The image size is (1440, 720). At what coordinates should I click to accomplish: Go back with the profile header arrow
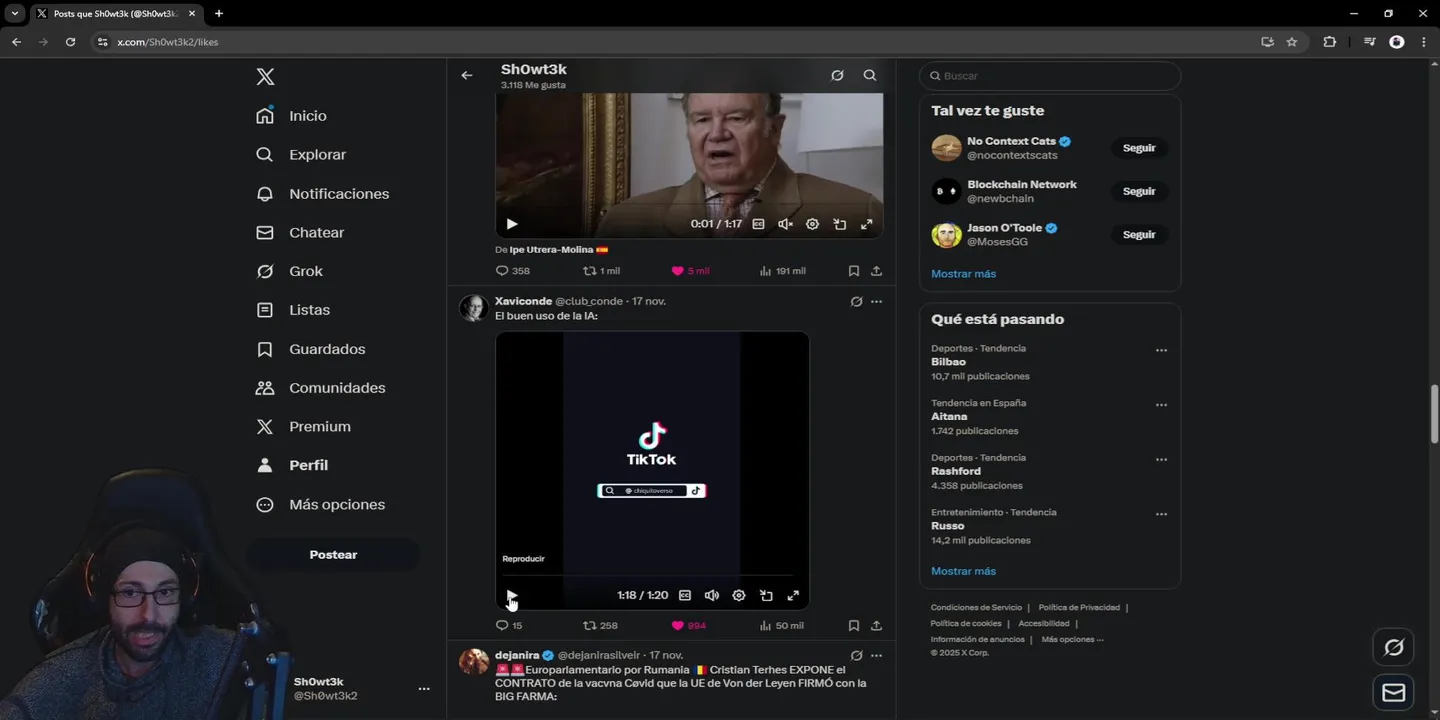click(x=467, y=75)
